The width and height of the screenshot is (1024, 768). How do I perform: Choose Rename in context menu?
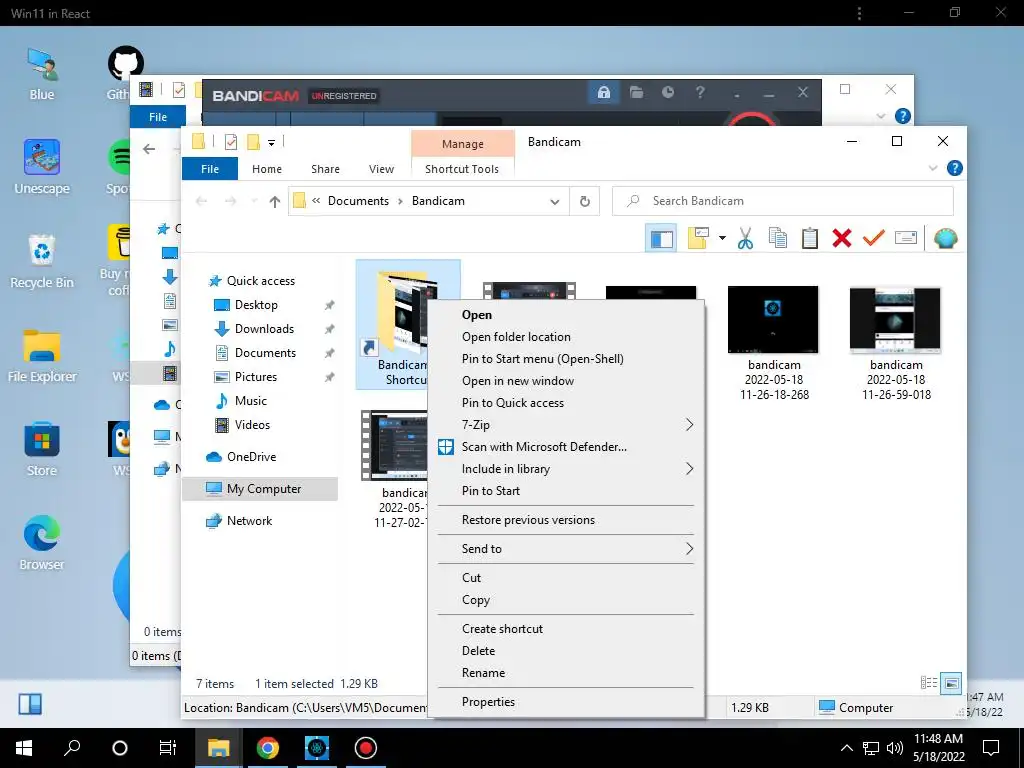pyautogui.click(x=566, y=673)
